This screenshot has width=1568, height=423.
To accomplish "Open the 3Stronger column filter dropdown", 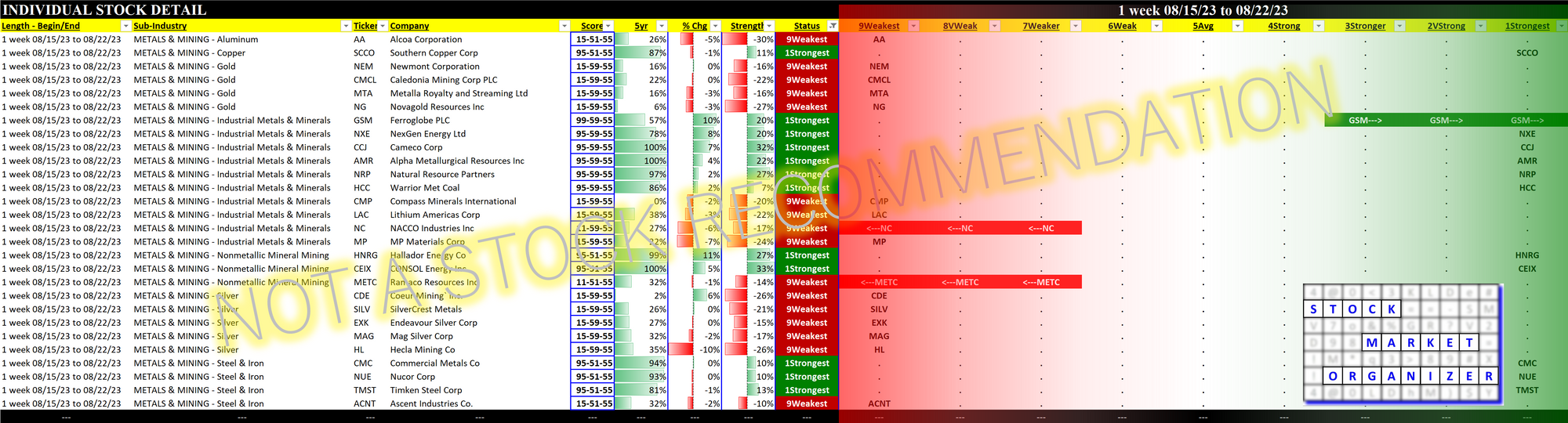I will click(x=1399, y=26).
